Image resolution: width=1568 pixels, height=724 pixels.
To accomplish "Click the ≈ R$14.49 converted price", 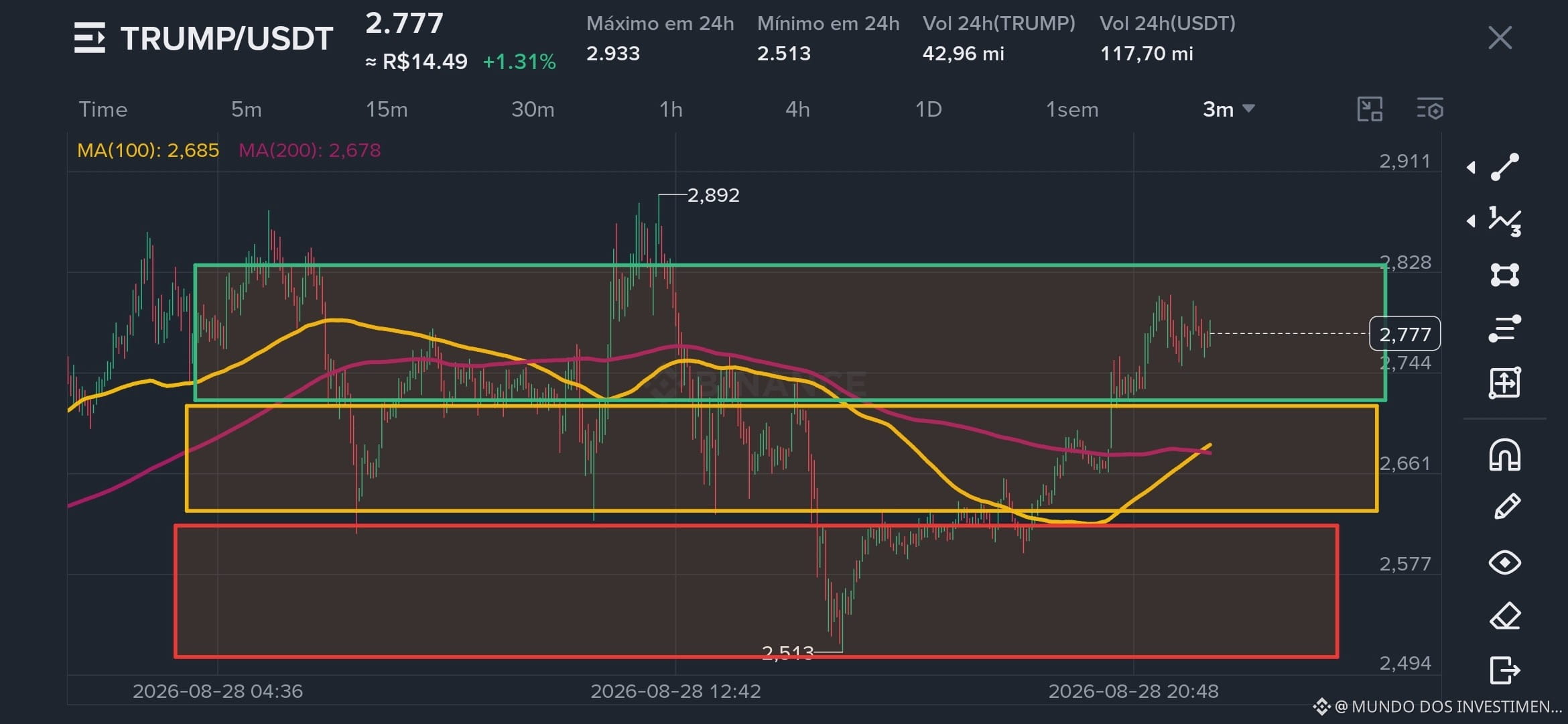I will [x=416, y=62].
